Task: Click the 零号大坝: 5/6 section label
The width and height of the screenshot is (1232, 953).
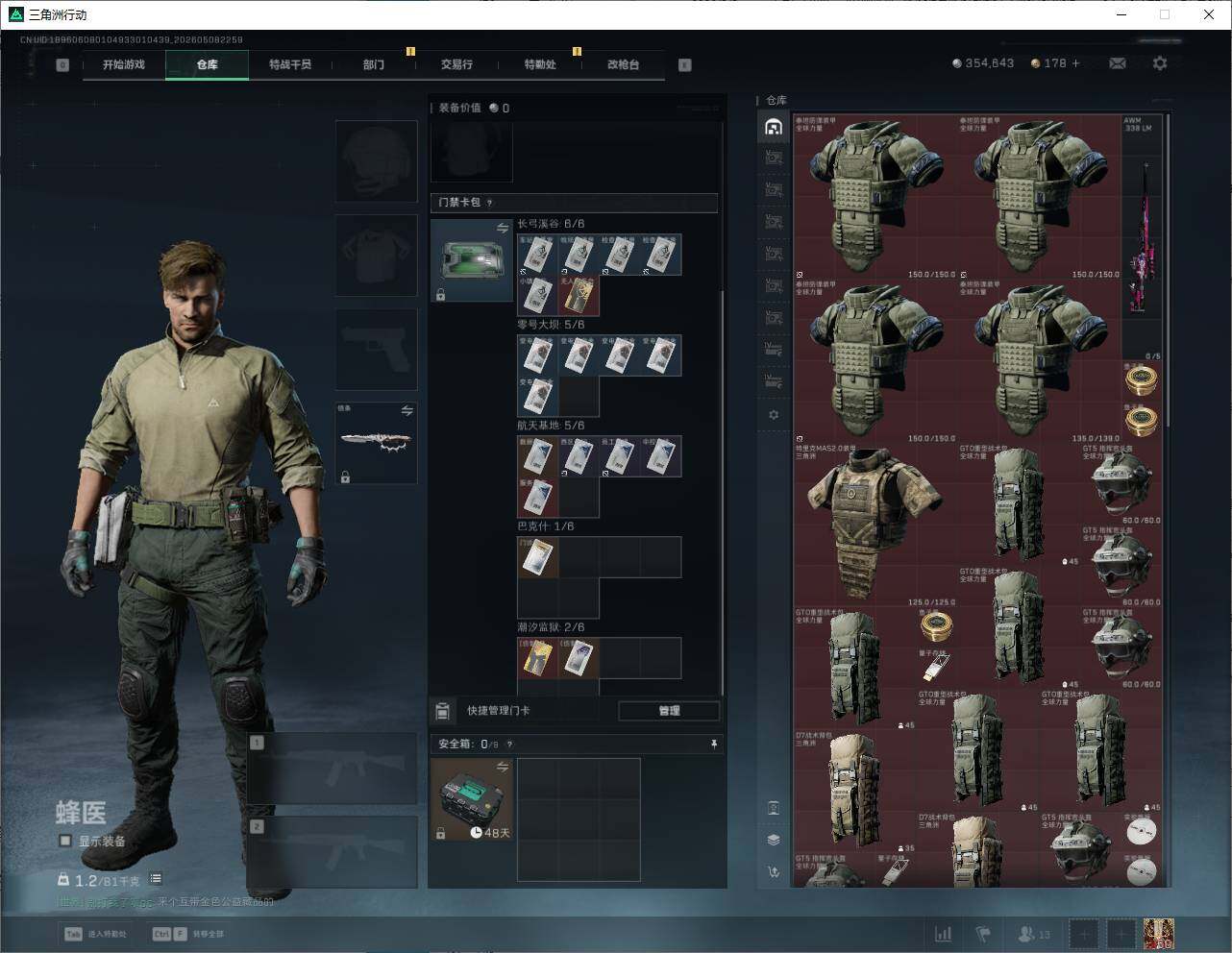Action: click(x=551, y=325)
